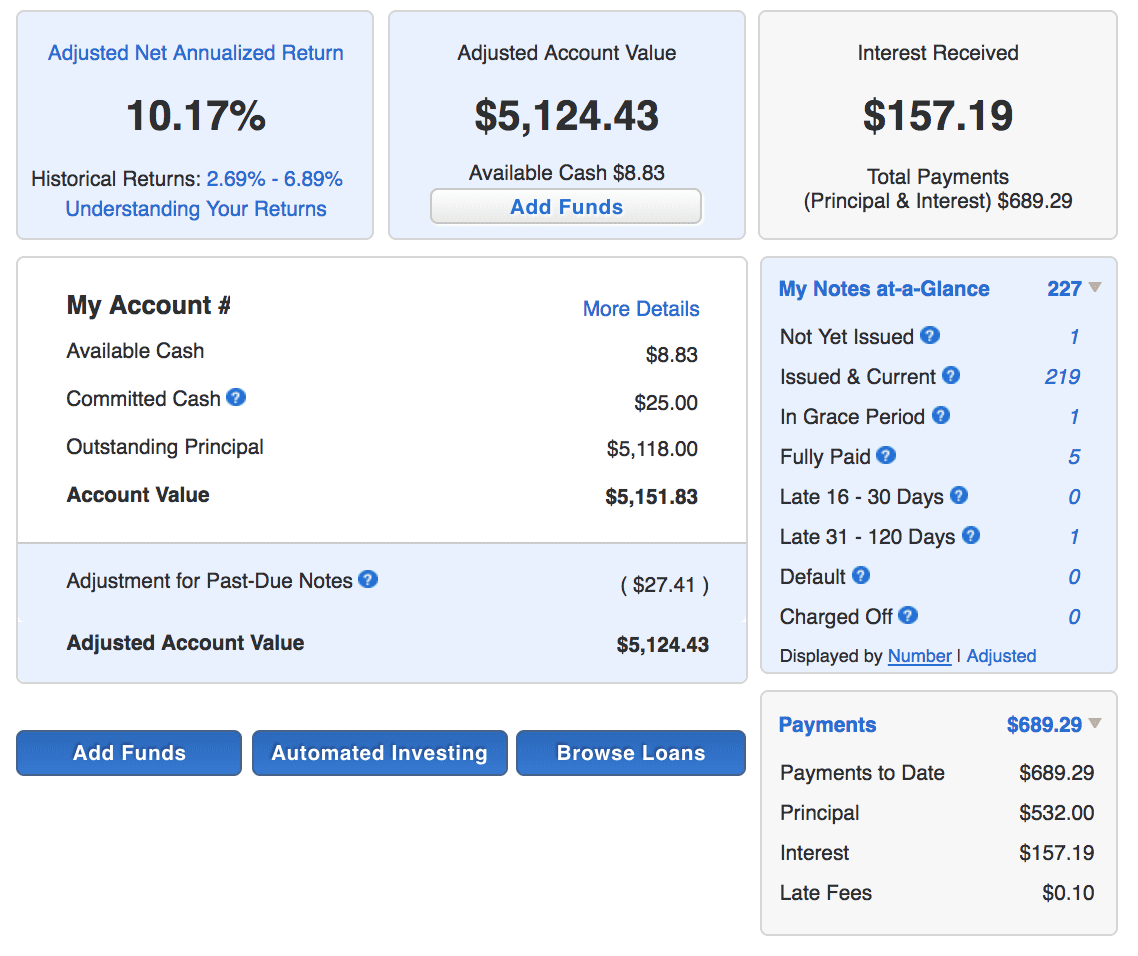Viewport: 1138px width, 956px height.
Task: Click Principal payments value $532.00
Action: pyautogui.click(x=1056, y=812)
